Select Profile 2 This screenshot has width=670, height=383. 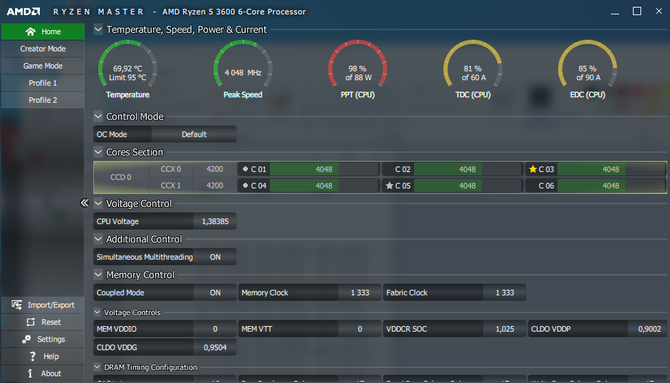(x=43, y=100)
